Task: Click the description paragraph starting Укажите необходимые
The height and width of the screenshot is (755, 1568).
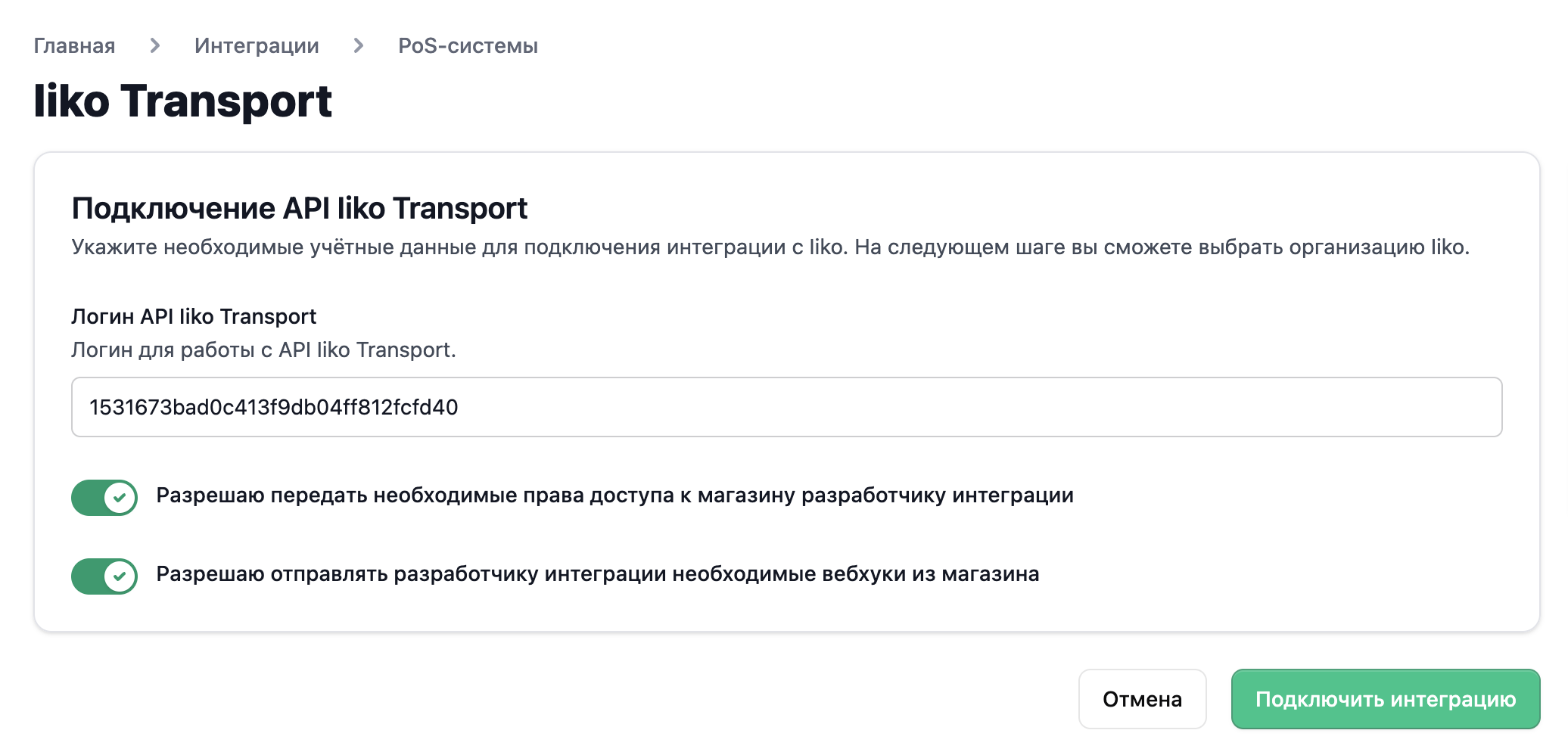Action: coord(770,247)
